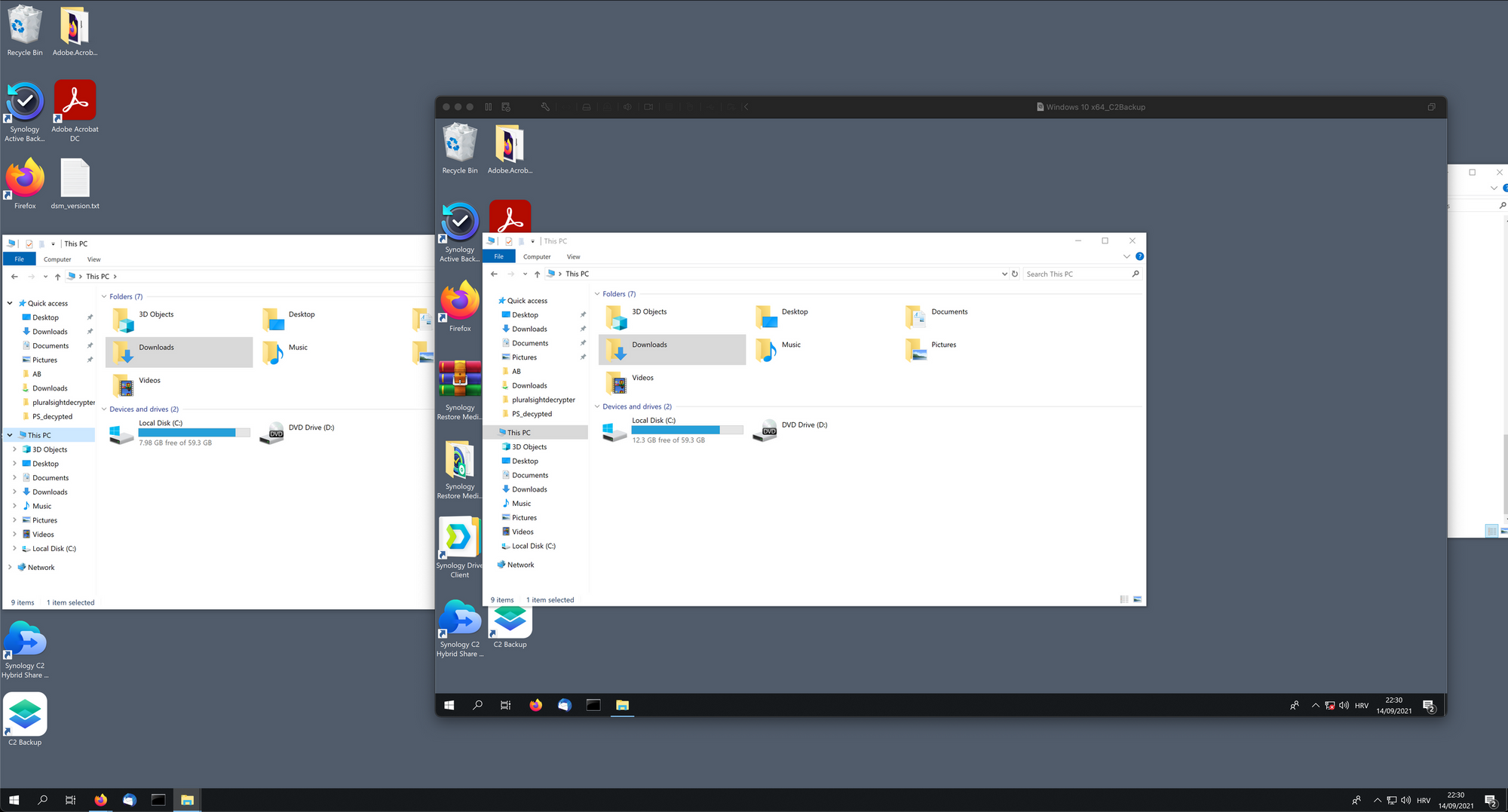Image resolution: width=1508 pixels, height=812 pixels.
Task: Go up one level in the VM explorer
Action: (537, 274)
